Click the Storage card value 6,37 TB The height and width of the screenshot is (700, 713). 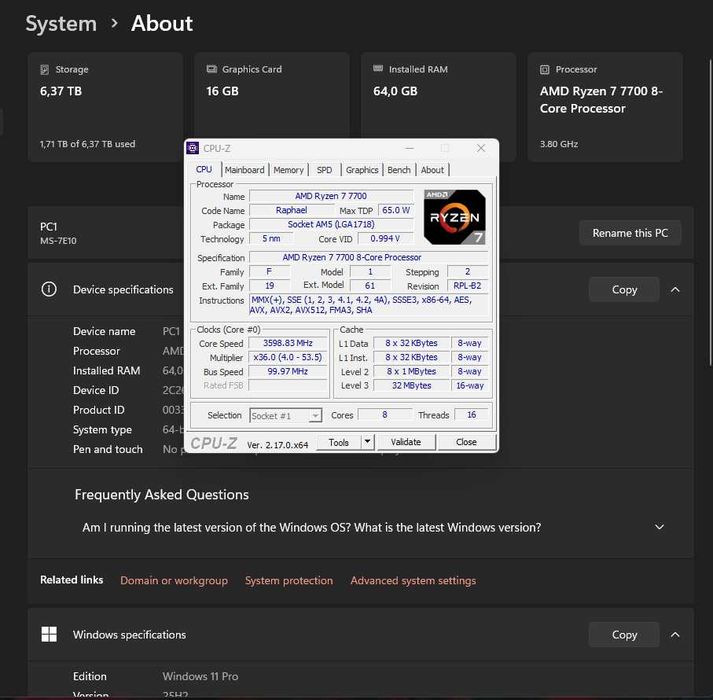[x=61, y=91]
